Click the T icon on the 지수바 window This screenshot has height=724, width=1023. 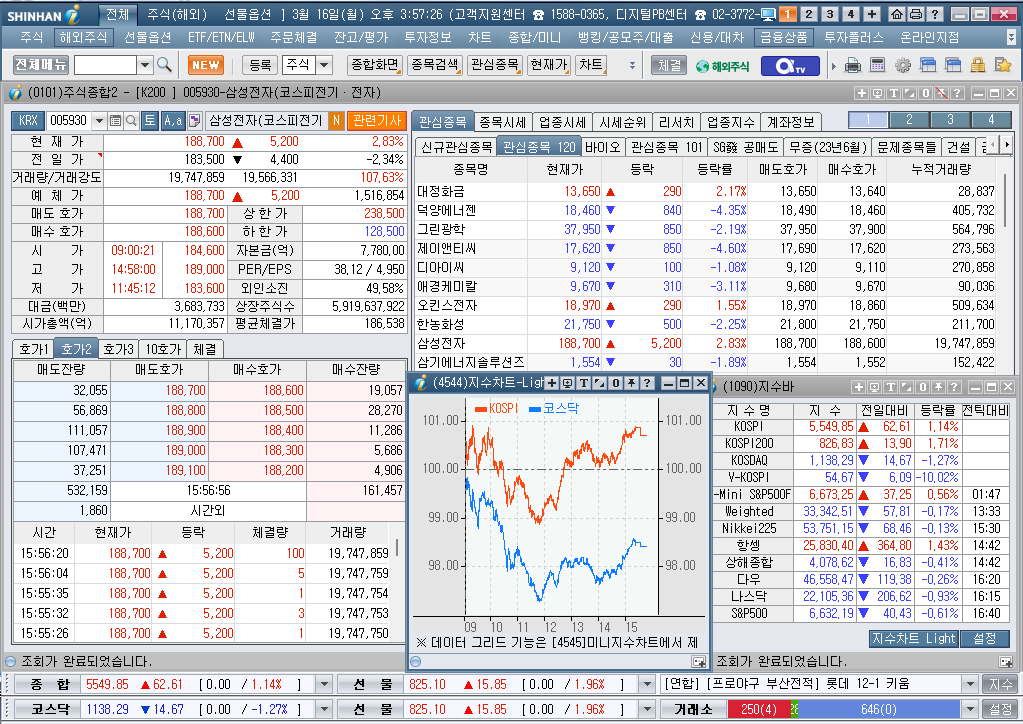coord(891,387)
